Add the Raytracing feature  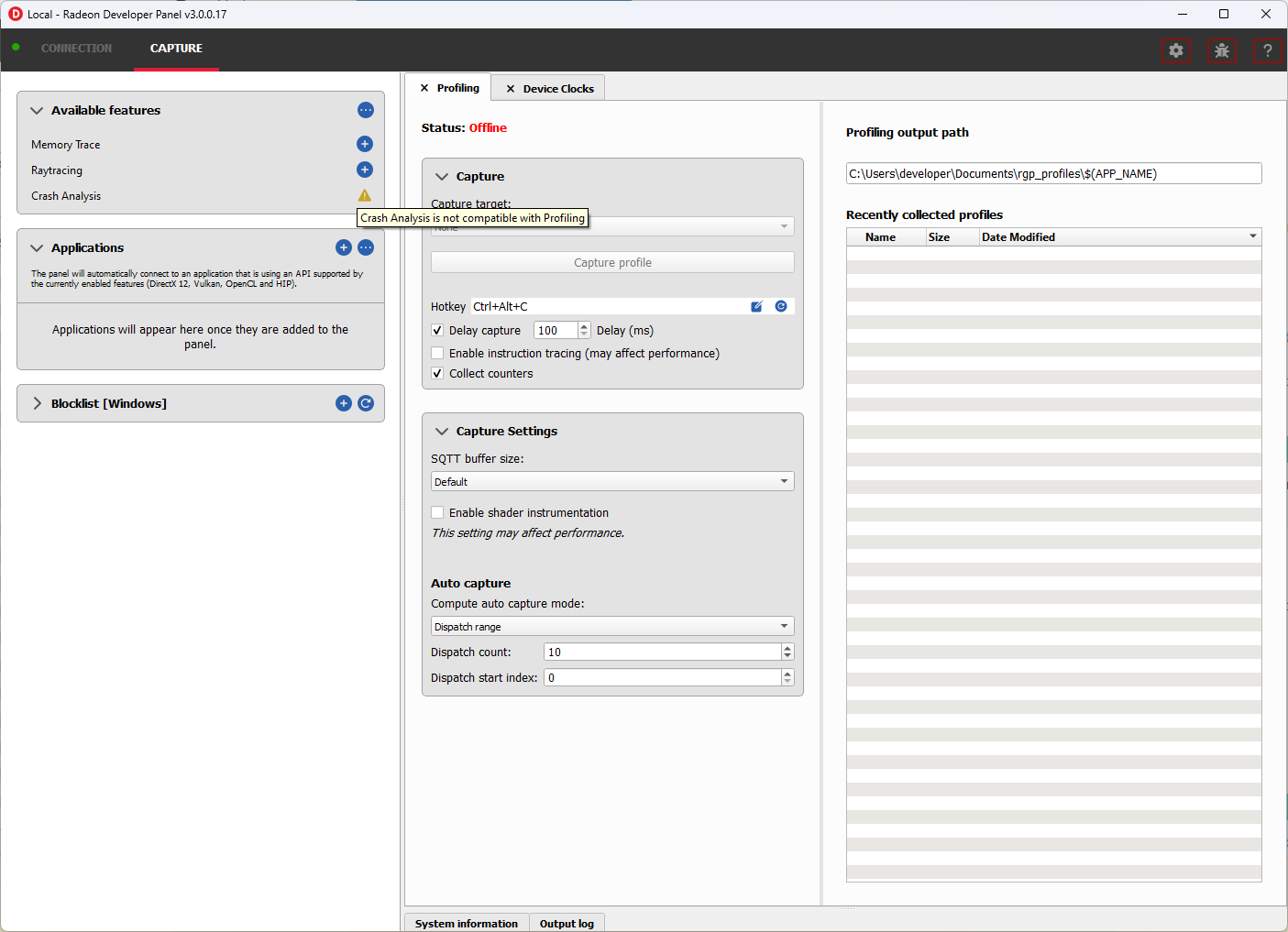tap(365, 170)
